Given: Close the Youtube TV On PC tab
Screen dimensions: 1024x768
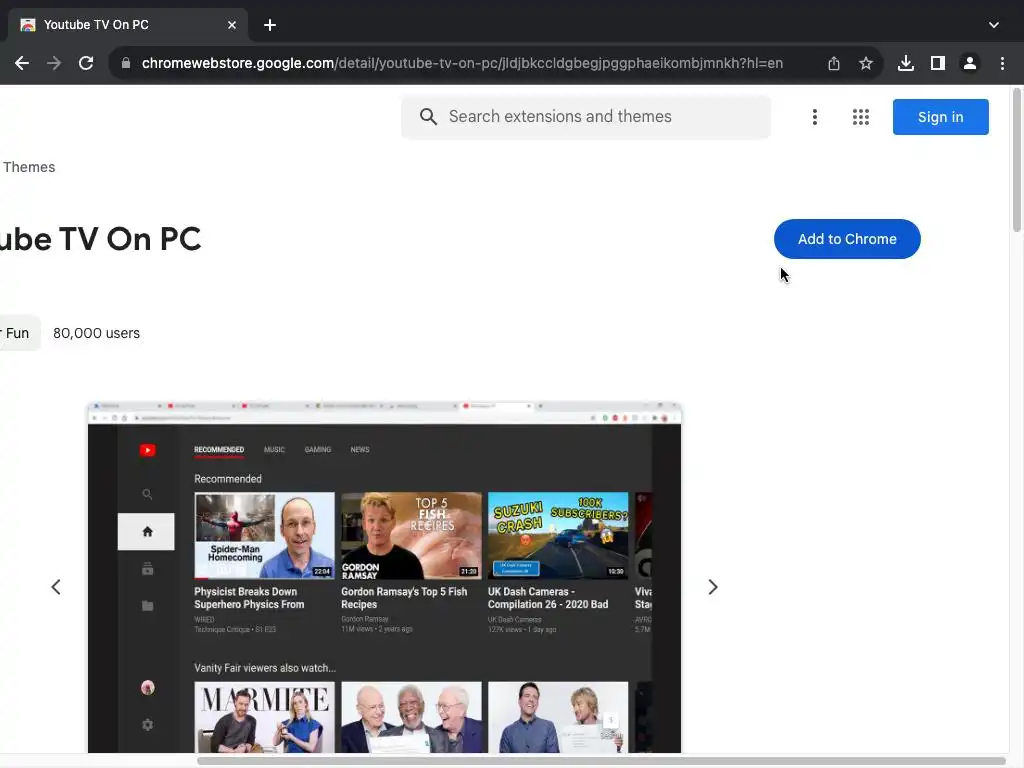Looking at the screenshot, I should tap(232, 25).
